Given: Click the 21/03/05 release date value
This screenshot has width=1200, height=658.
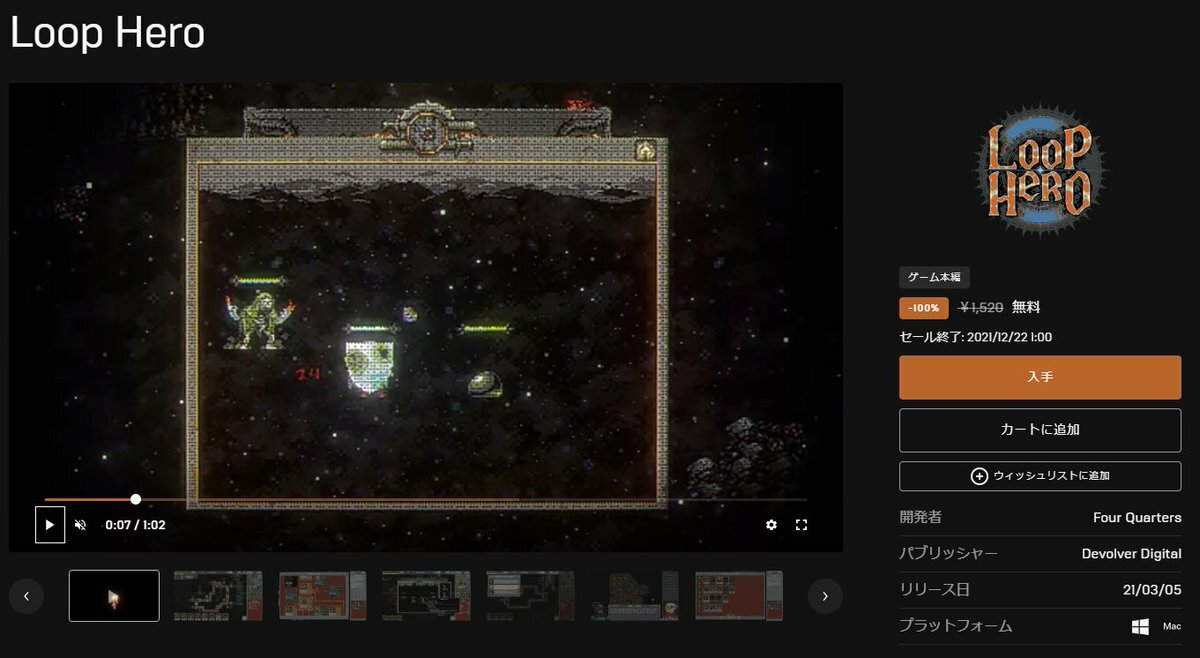Looking at the screenshot, I should (x=1152, y=590).
